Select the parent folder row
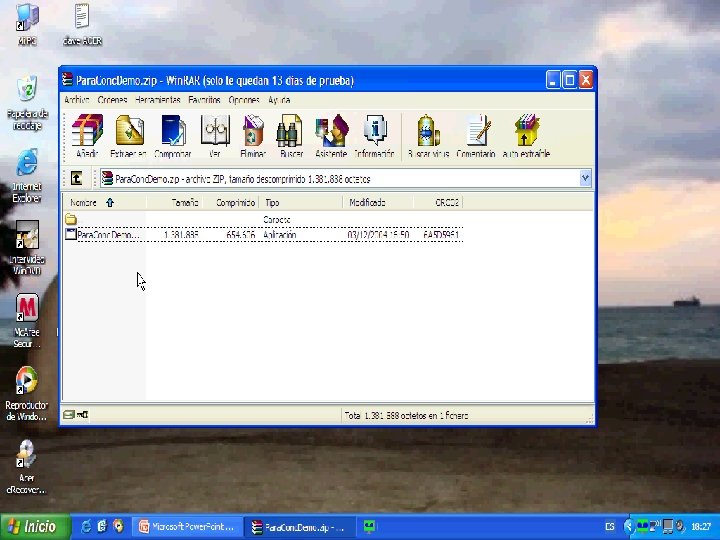The image size is (720, 540). click(x=263, y=219)
